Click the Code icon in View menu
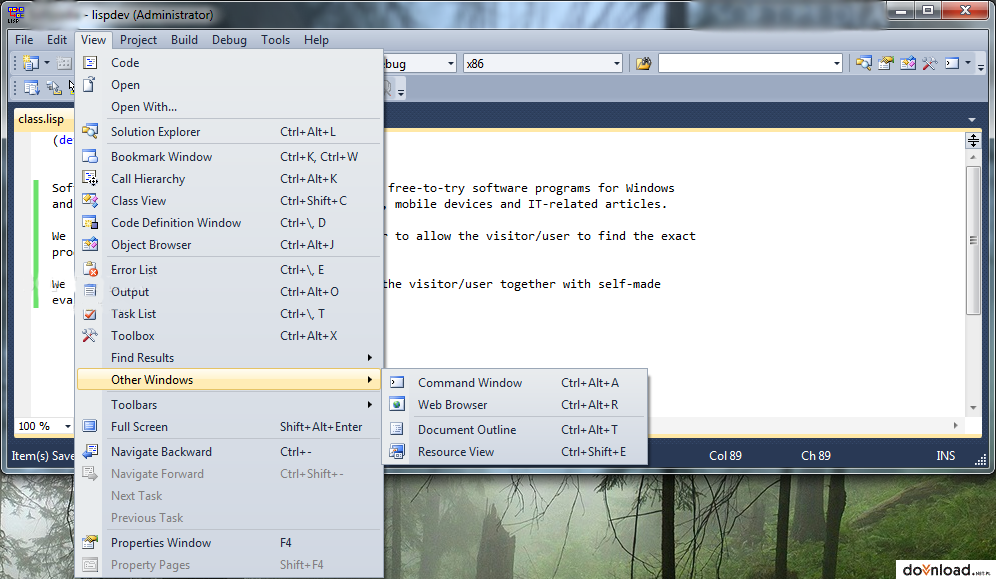The image size is (996, 579). (90, 62)
